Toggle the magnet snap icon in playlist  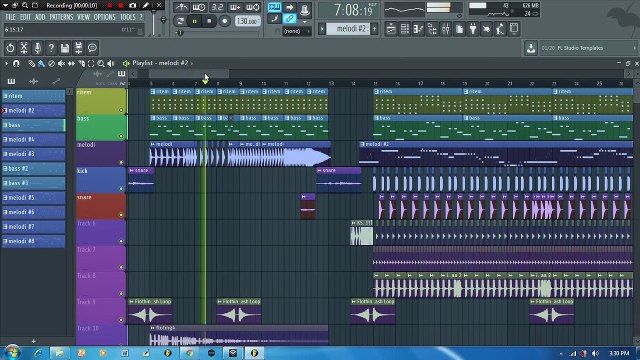point(16,63)
